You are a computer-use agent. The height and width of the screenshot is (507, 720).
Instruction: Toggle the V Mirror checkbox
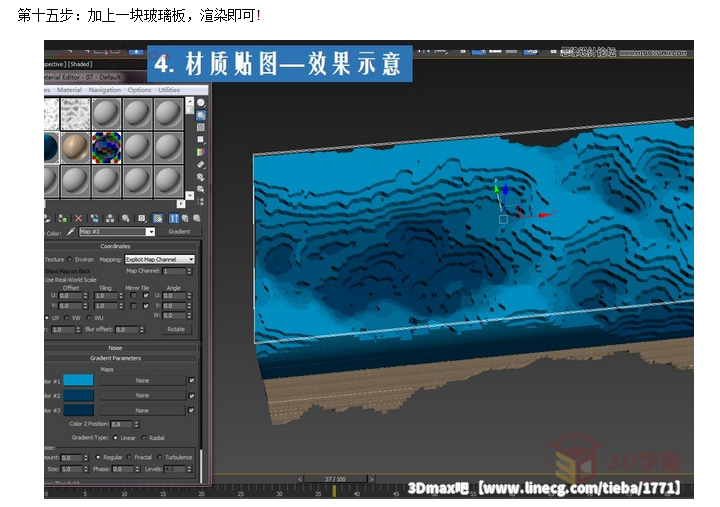pos(133,306)
